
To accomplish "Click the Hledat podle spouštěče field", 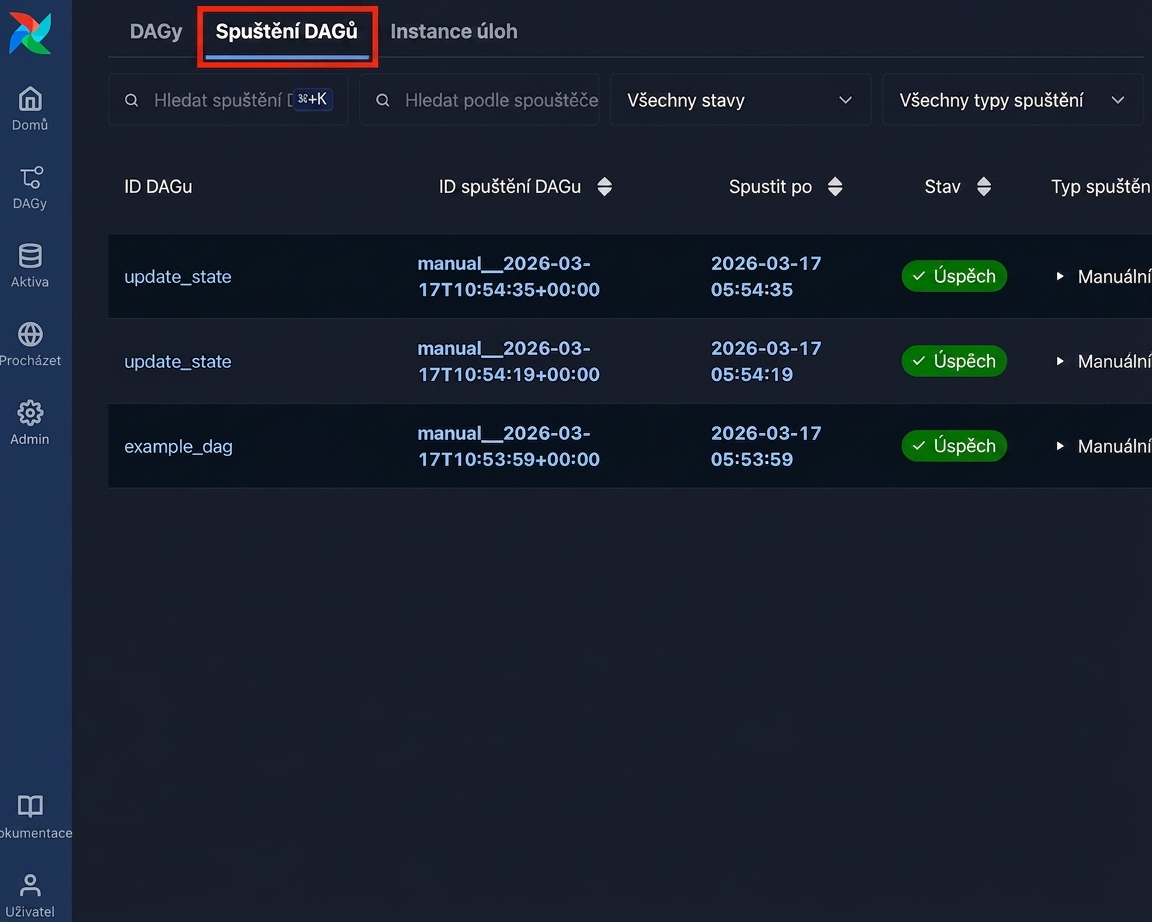I will point(479,100).
